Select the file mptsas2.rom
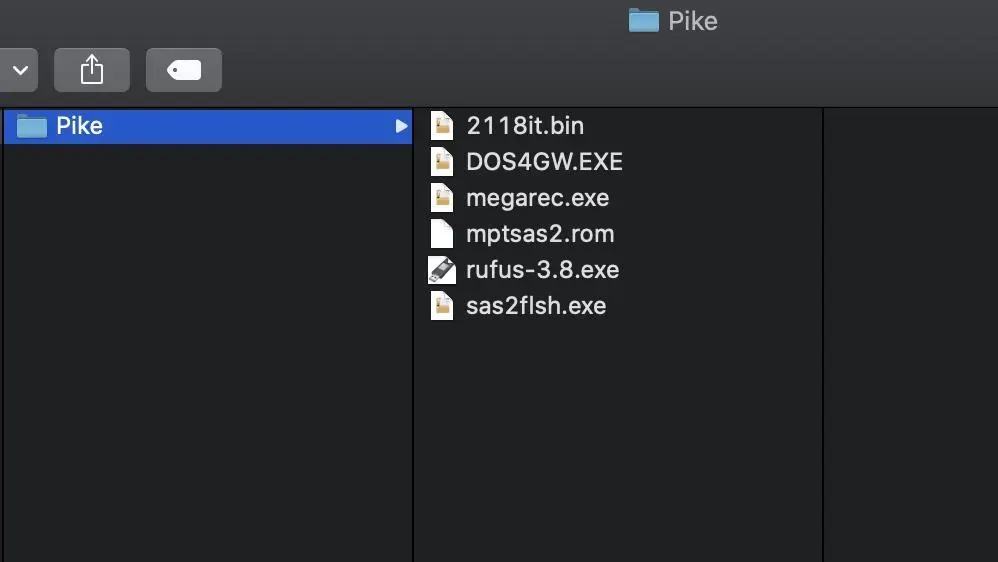Screen dimensions: 998x562 (x=540, y=234)
